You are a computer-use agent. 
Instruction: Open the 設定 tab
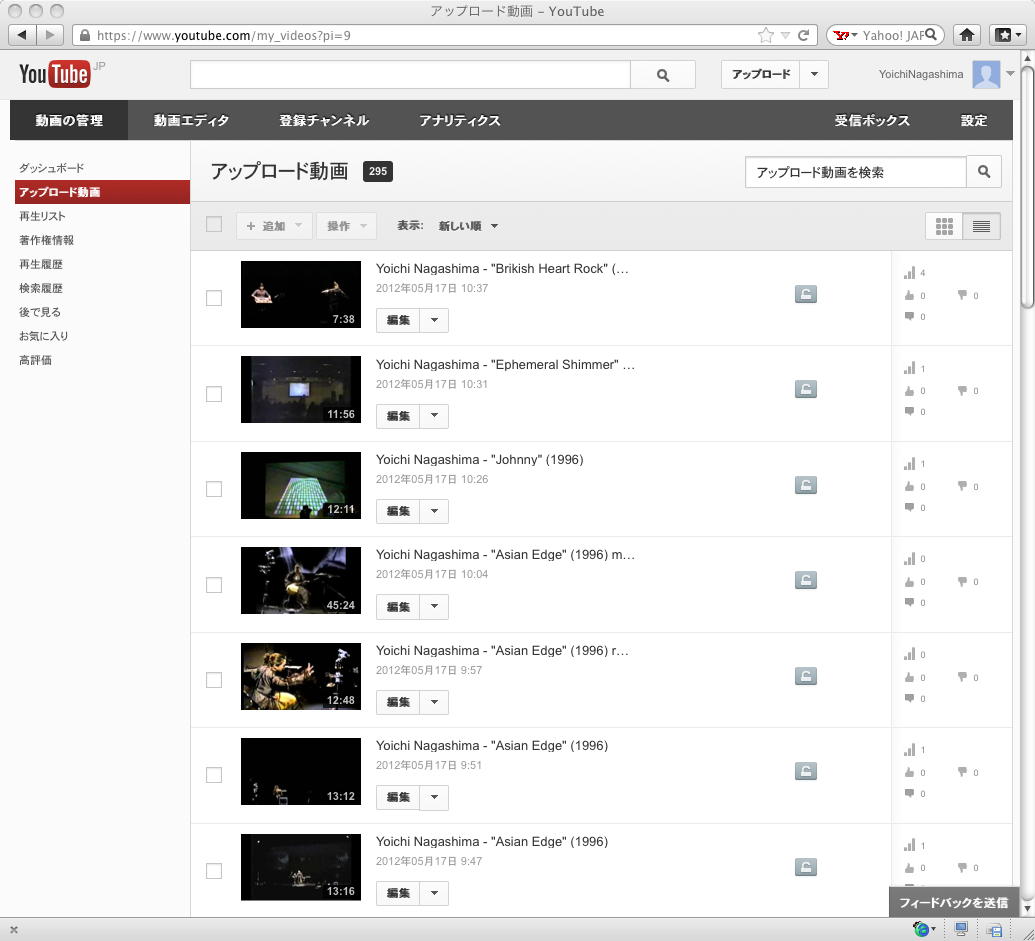(974, 120)
